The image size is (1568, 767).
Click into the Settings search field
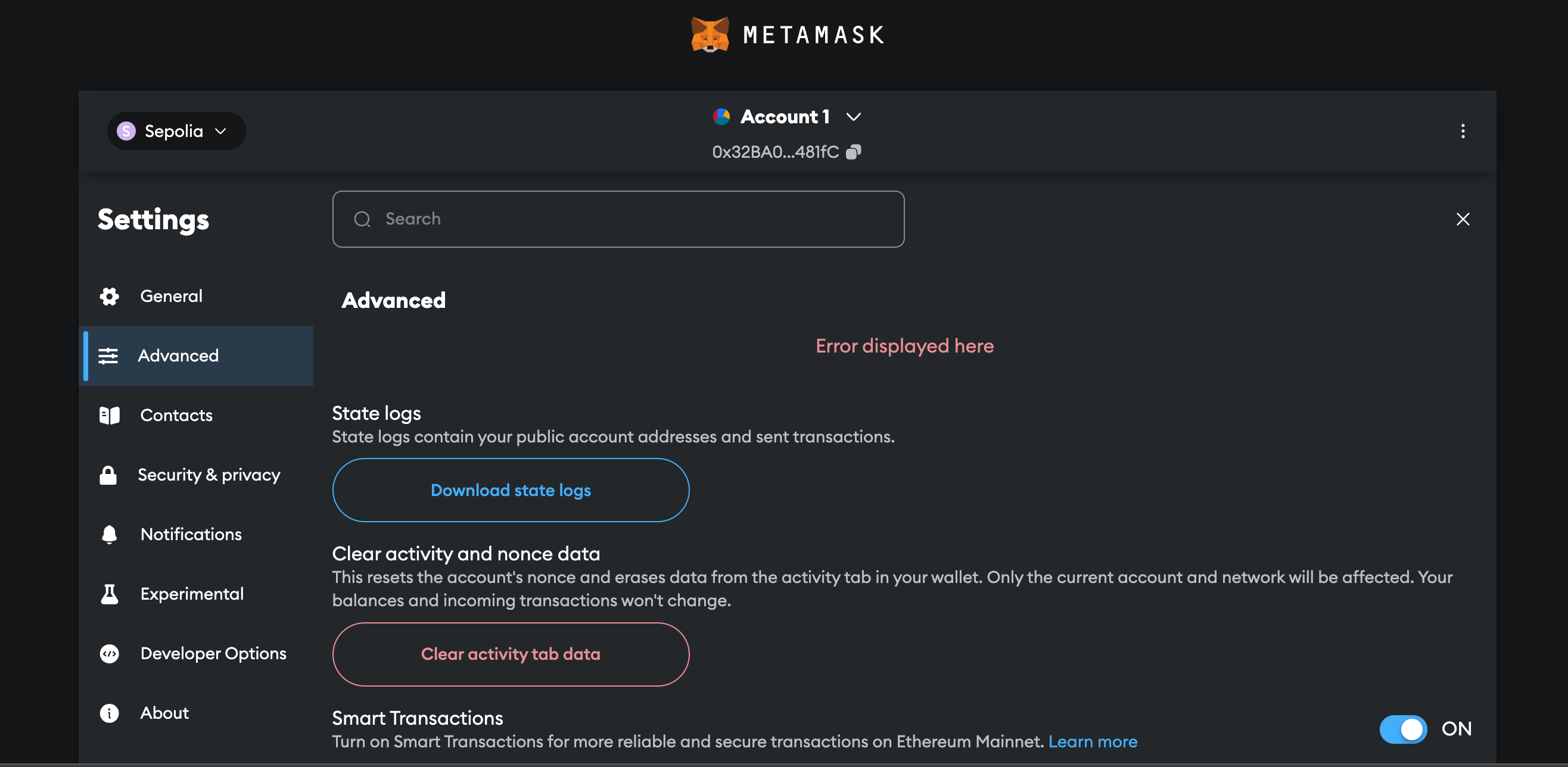[x=618, y=219]
